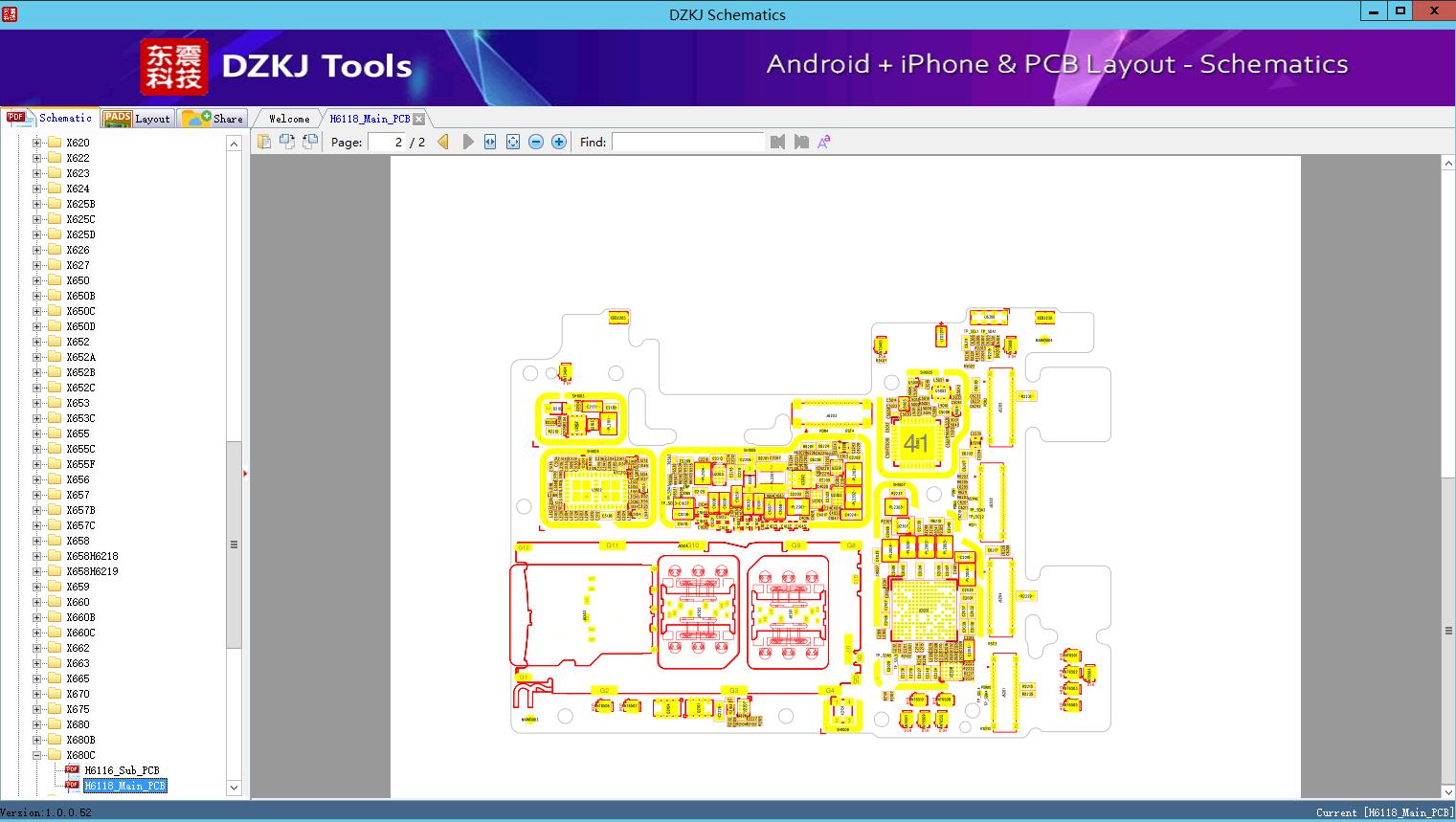This screenshot has width=1456, height=822.
Task: Click the Find search box
Action: point(688,142)
